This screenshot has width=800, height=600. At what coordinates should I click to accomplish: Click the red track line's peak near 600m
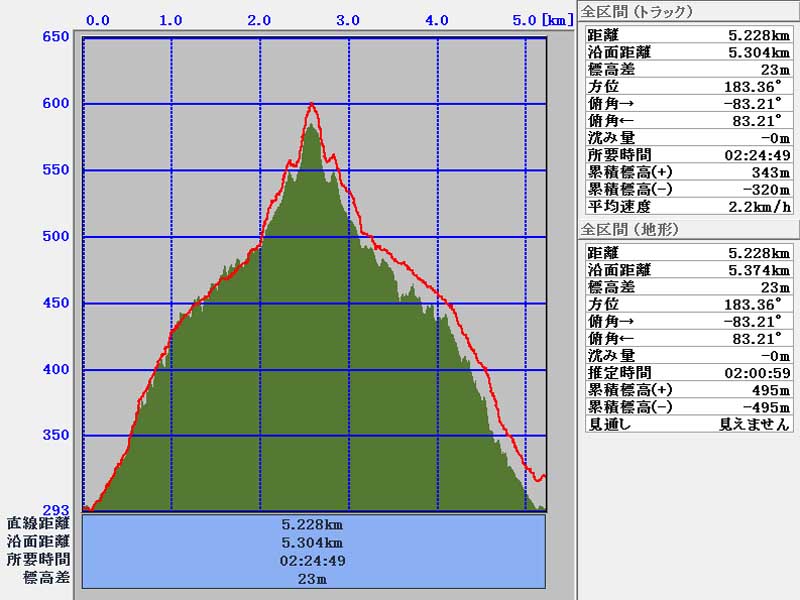pos(312,104)
